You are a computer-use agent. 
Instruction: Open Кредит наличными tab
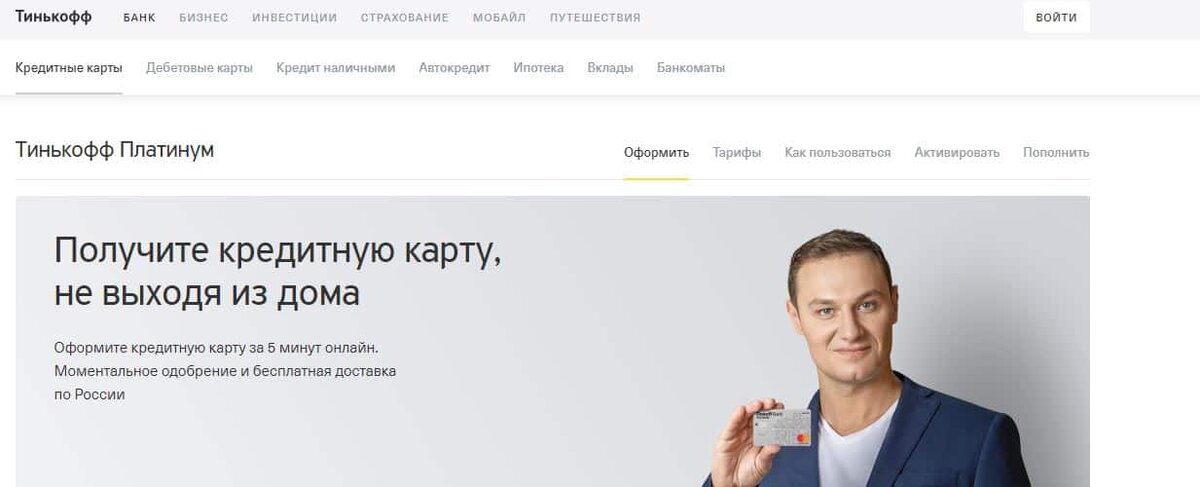coord(336,68)
